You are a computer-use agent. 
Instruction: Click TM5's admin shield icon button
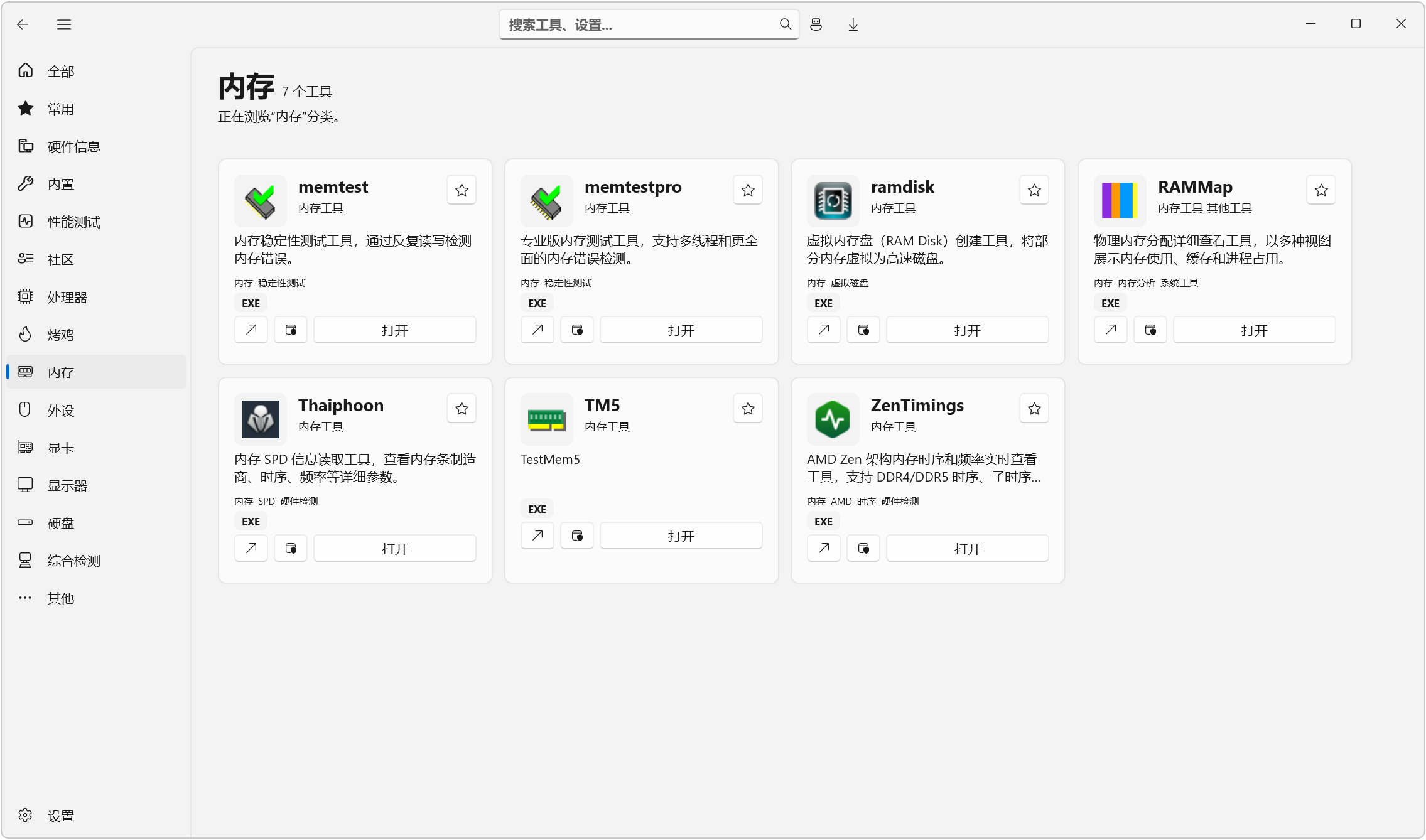click(577, 536)
